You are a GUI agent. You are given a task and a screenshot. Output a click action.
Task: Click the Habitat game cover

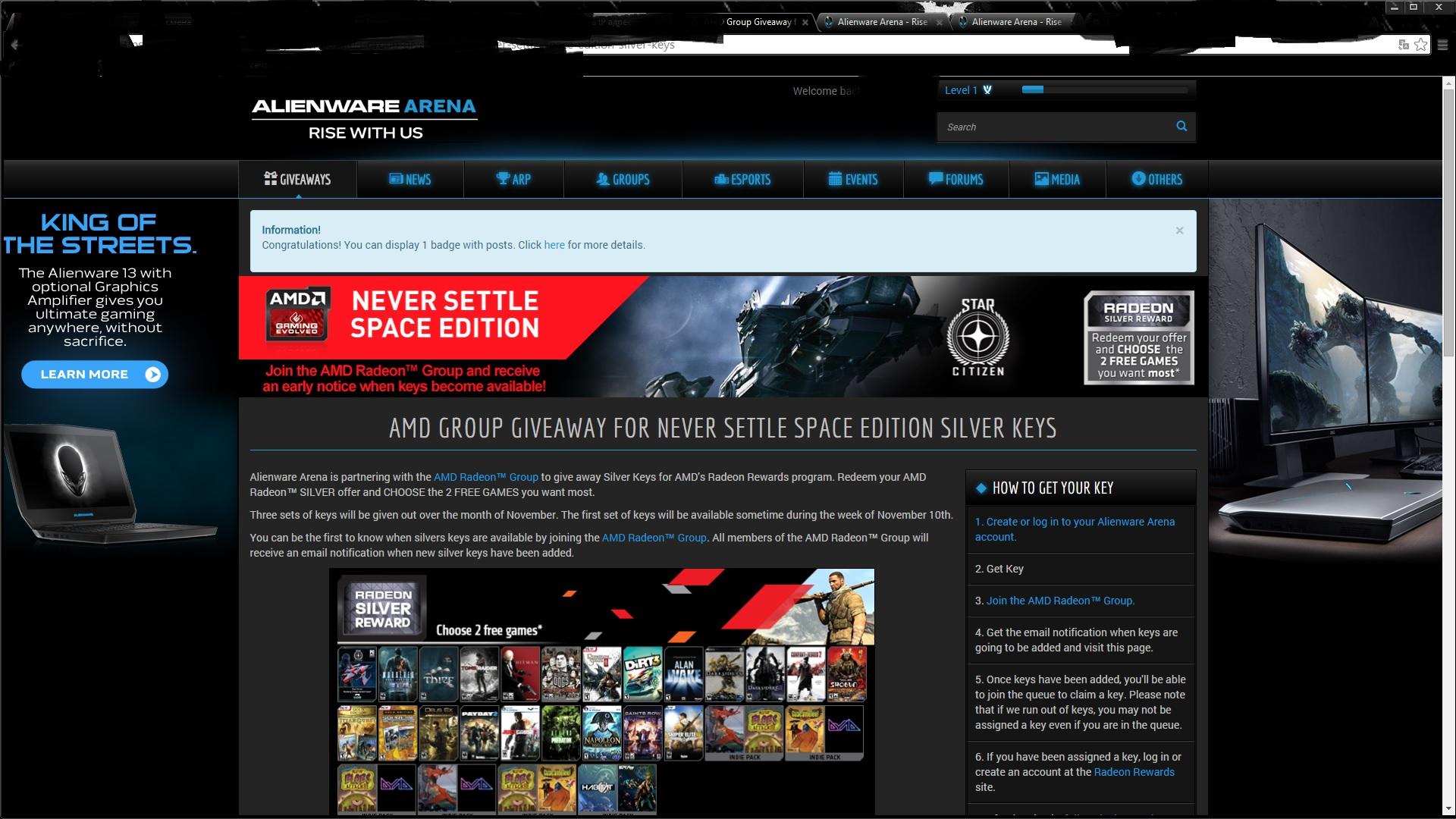point(597,789)
